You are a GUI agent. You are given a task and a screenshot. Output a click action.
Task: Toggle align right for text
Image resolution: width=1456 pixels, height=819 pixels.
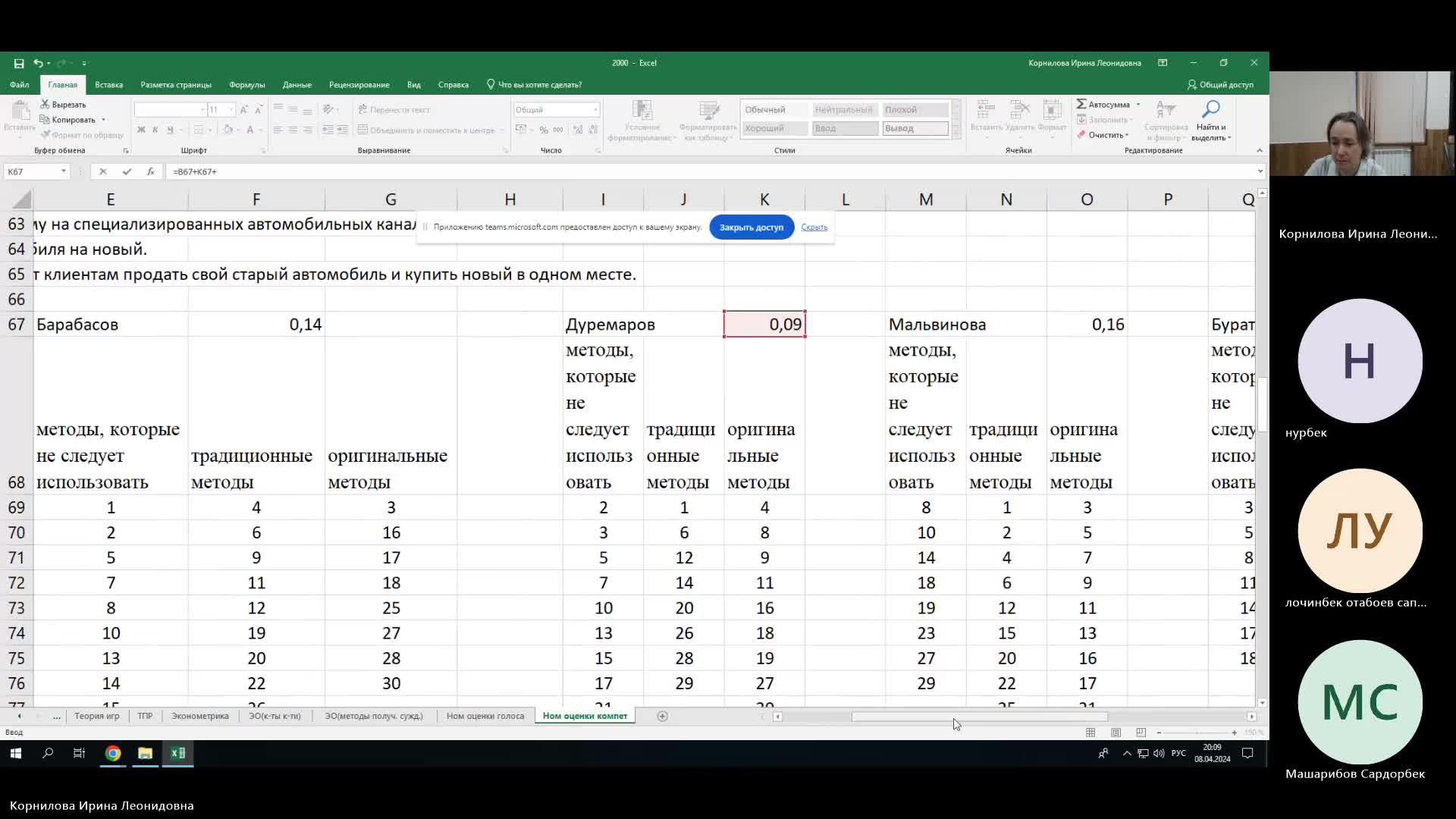[307, 130]
